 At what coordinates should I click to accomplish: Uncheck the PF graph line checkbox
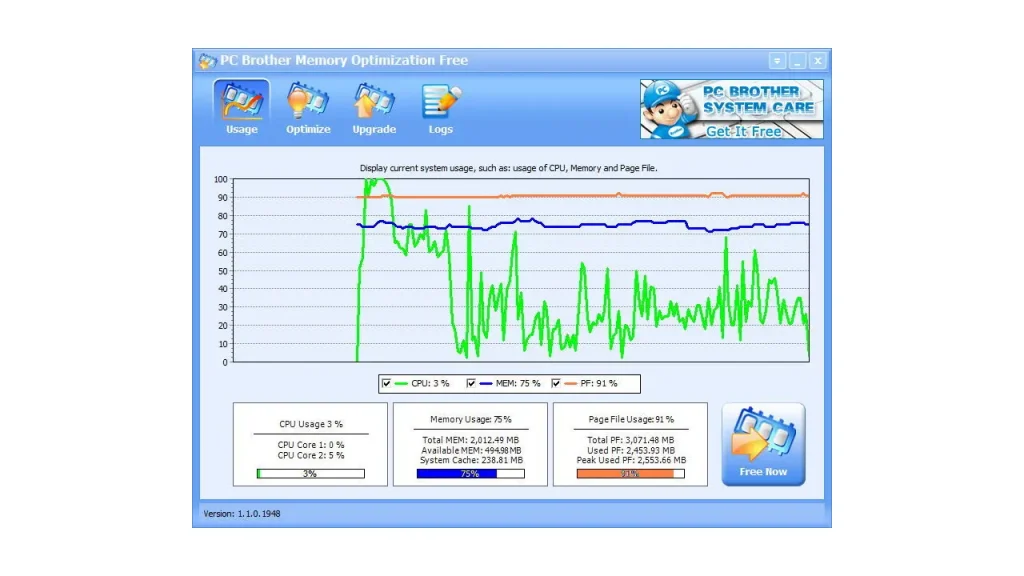(x=556, y=383)
